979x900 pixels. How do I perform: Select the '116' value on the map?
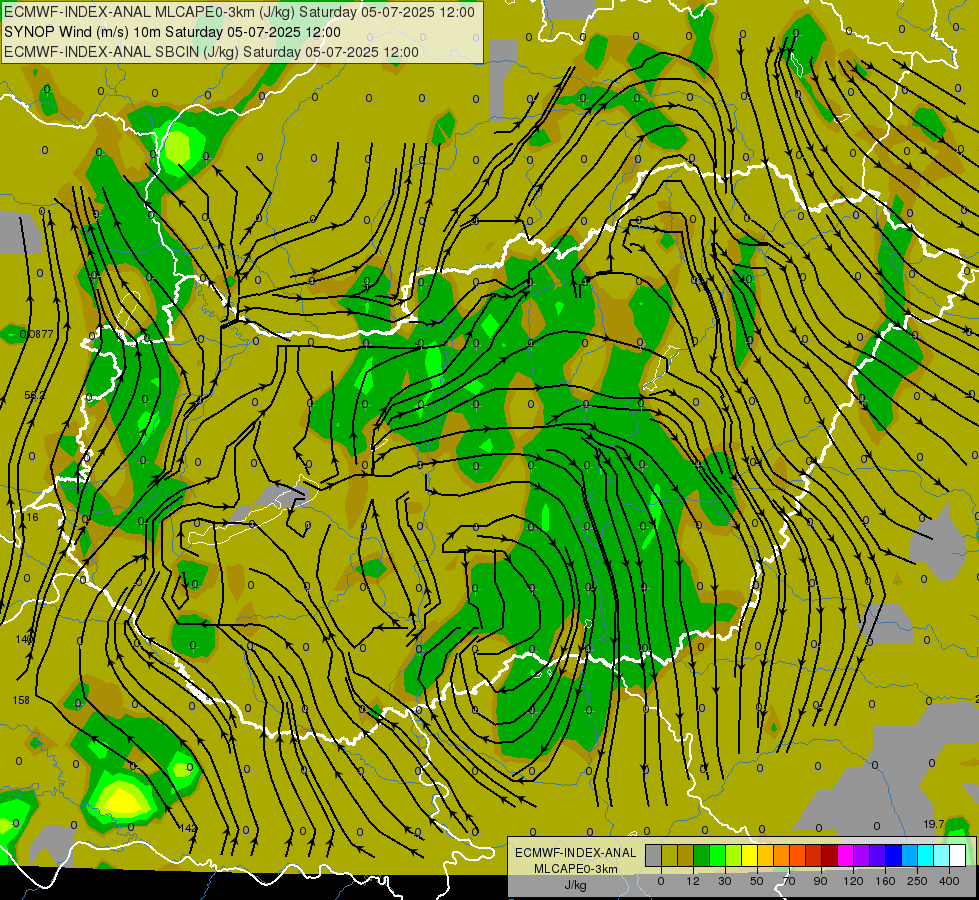[30, 517]
